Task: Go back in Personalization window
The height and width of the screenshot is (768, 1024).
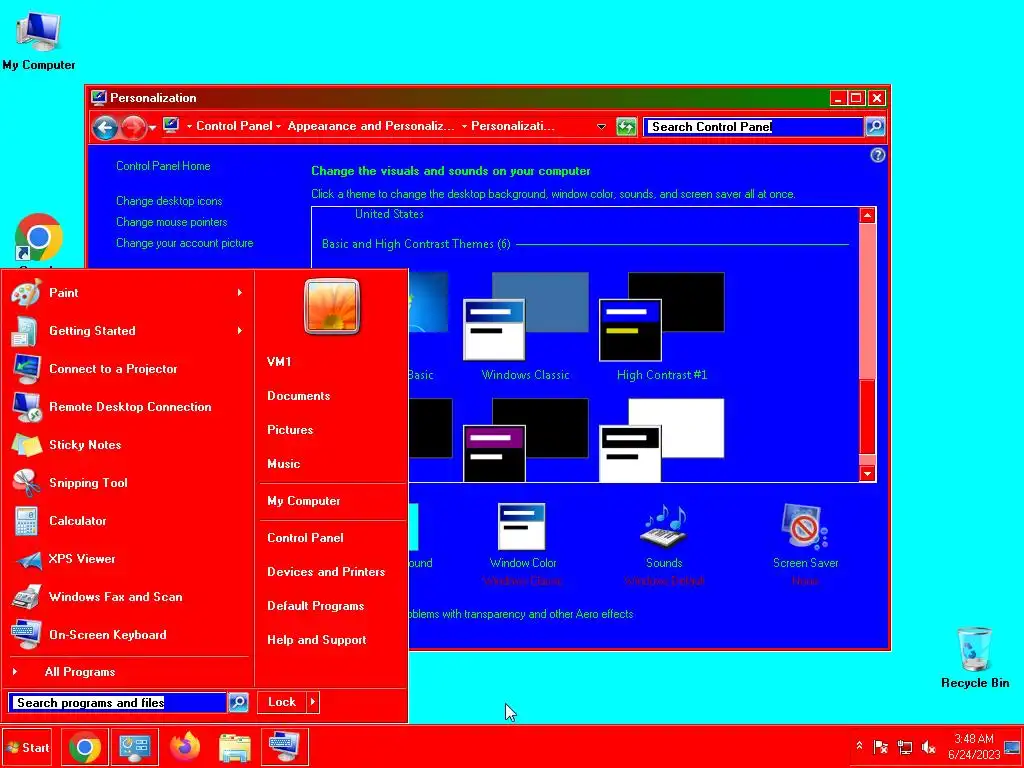Action: click(104, 127)
